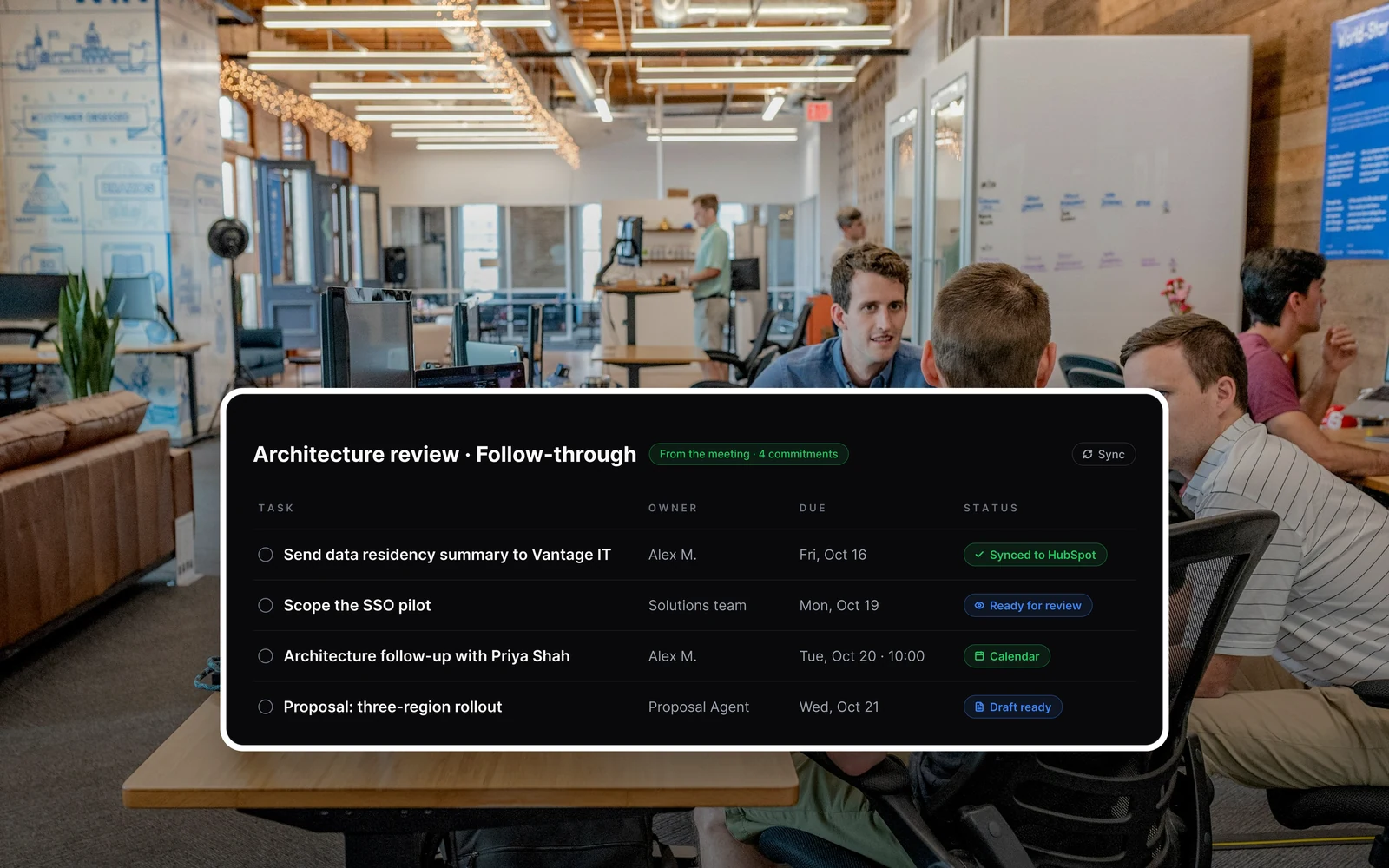Click due date "Tue, Oct 20 · 10:00"
The height and width of the screenshot is (868, 1389).
click(x=862, y=656)
